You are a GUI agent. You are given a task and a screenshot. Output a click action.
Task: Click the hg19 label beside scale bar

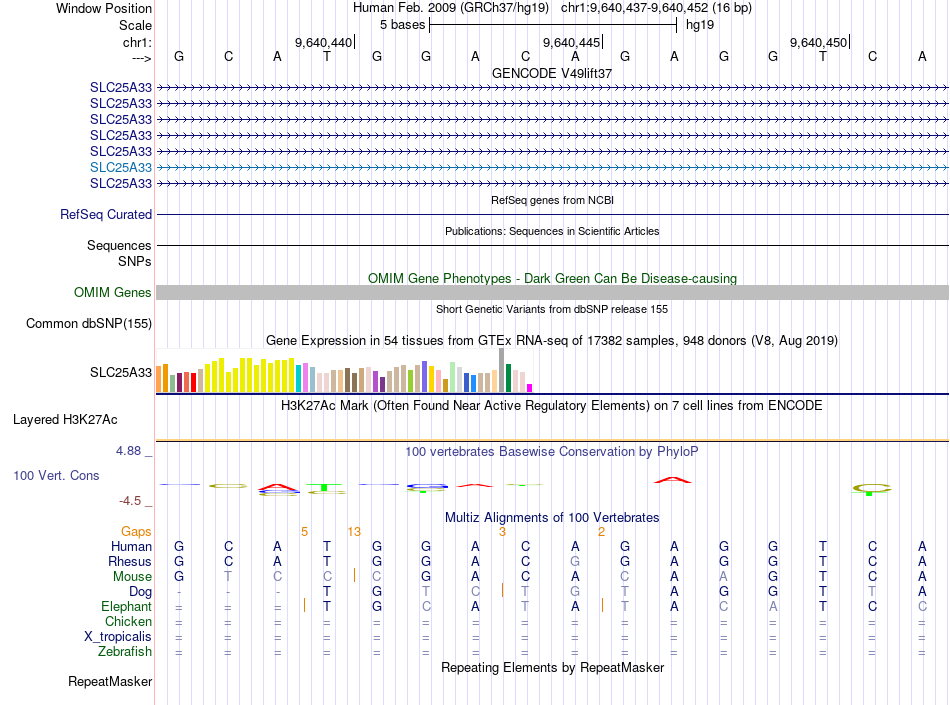pos(700,25)
